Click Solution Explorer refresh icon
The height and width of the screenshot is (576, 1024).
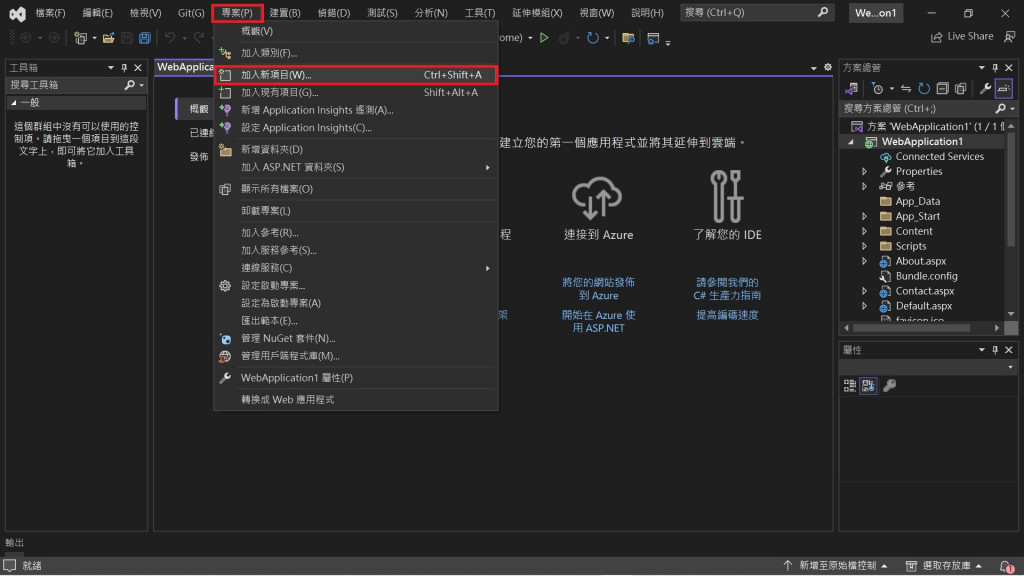[x=923, y=88]
